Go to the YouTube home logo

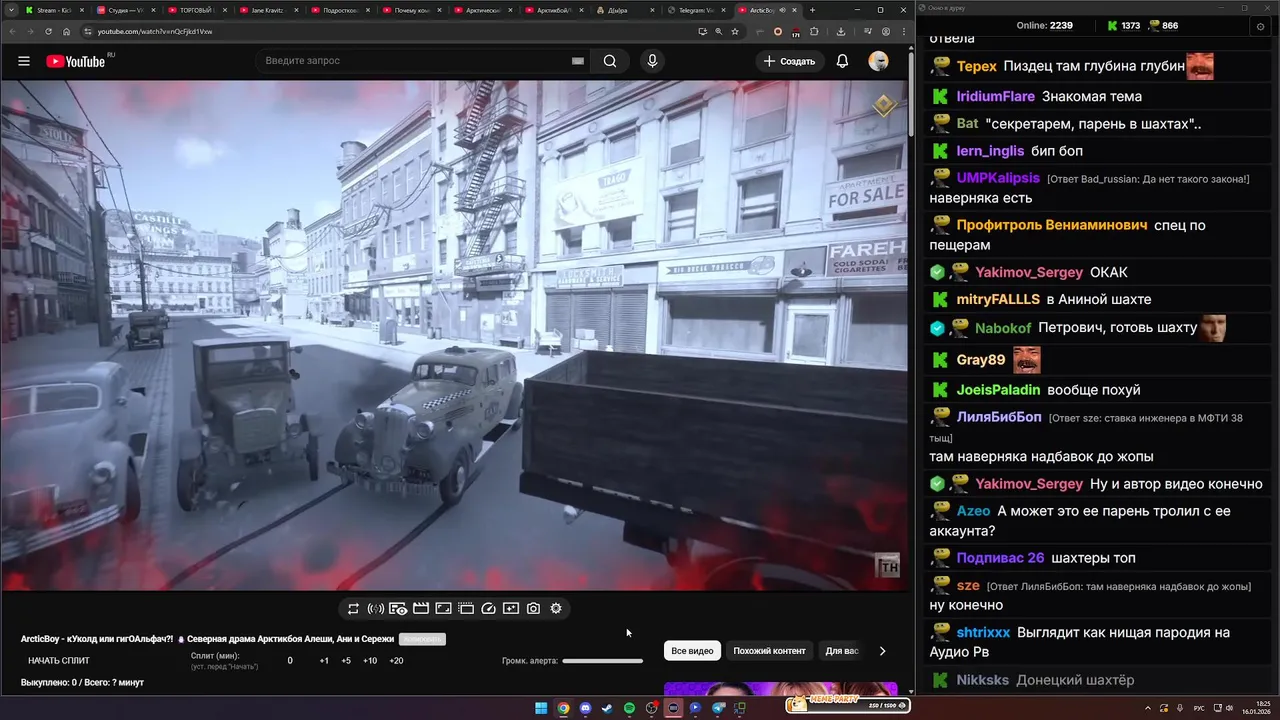click(76, 61)
